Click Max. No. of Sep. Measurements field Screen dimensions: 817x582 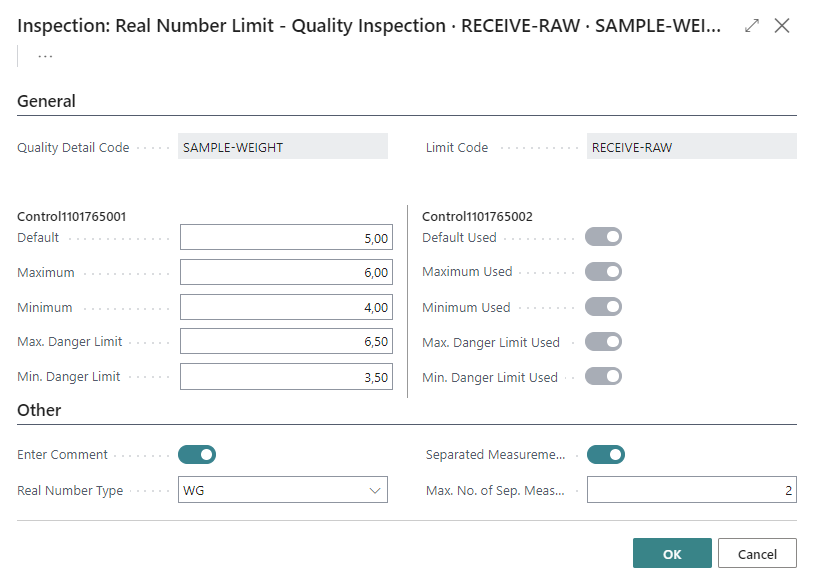coord(691,490)
